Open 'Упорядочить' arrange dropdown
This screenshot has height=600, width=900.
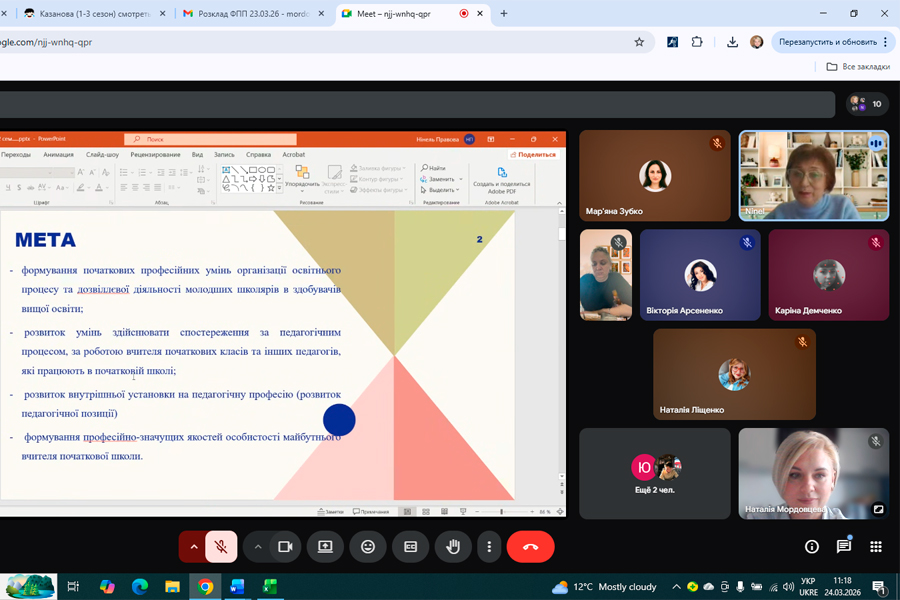coord(302,178)
